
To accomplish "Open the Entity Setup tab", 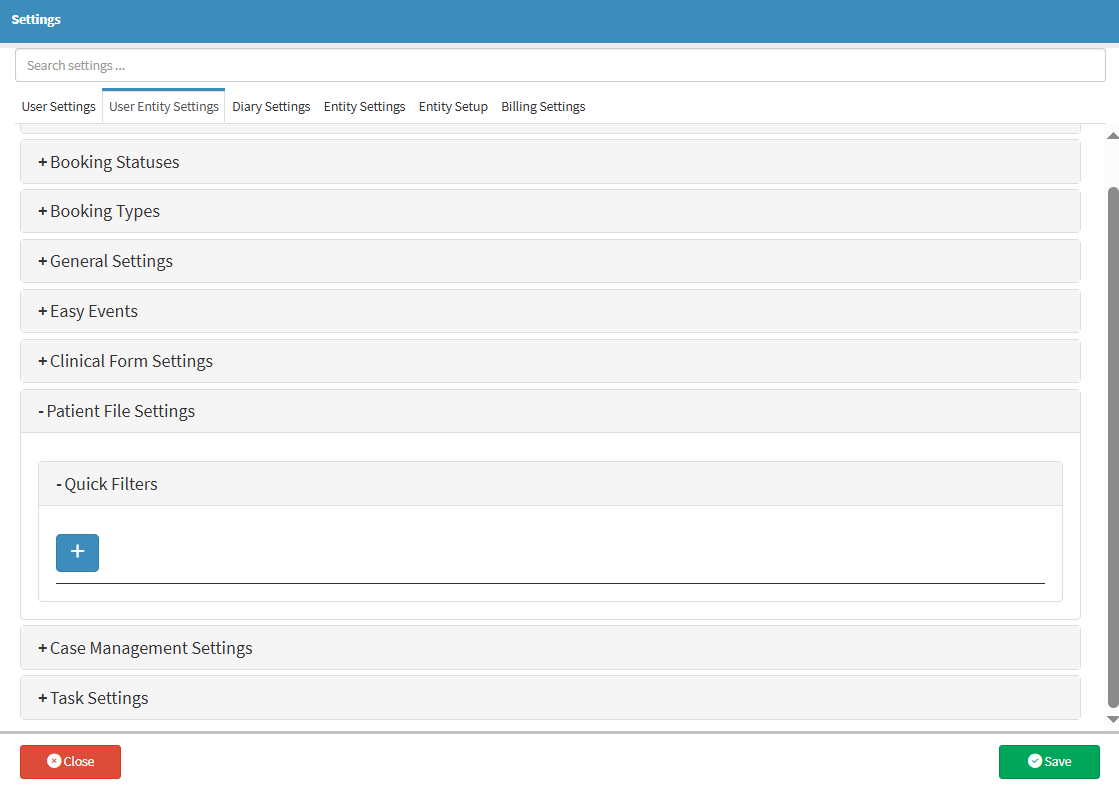I will [x=453, y=107].
